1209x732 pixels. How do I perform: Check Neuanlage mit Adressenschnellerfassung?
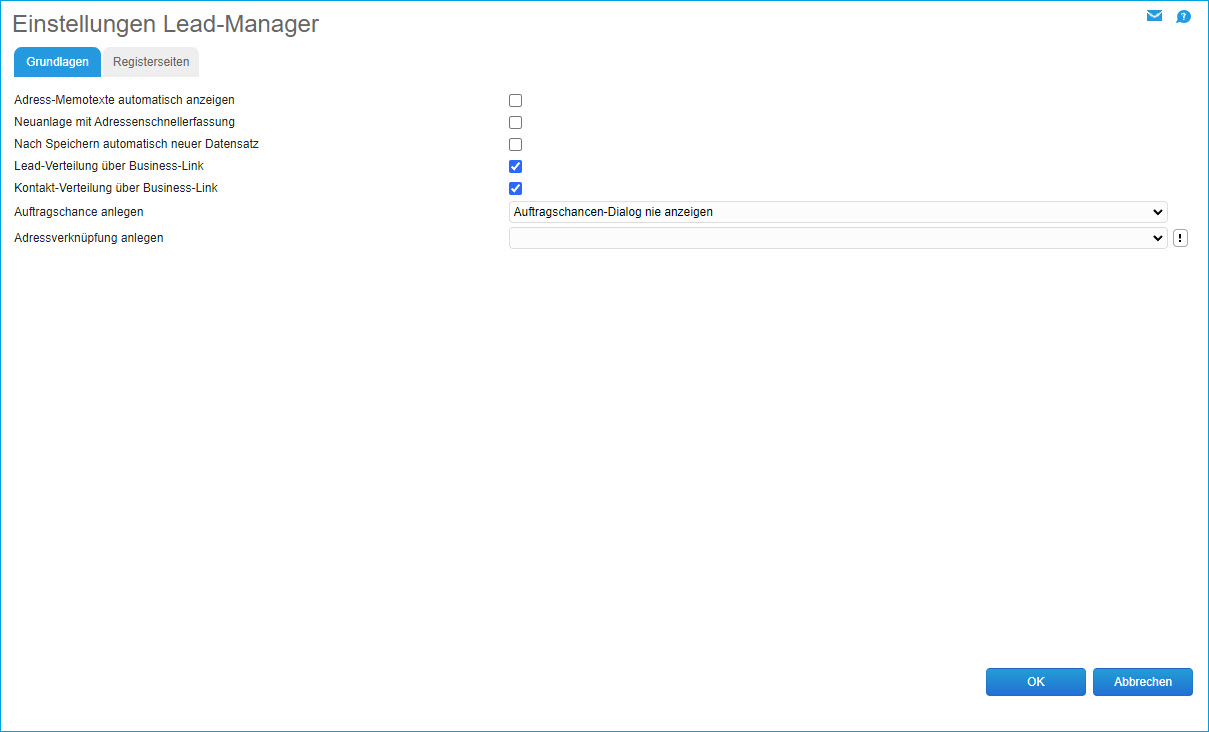pyautogui.click(x=515, y=122)
